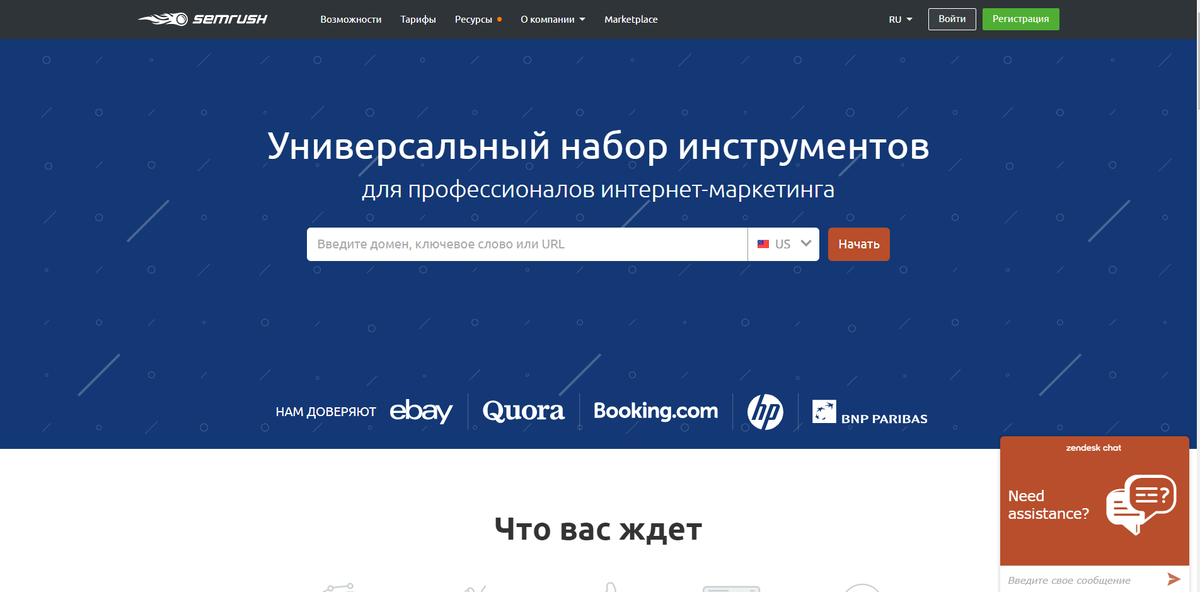
Task: Click the BNP Paribas logo
Action: coord(870,412)
